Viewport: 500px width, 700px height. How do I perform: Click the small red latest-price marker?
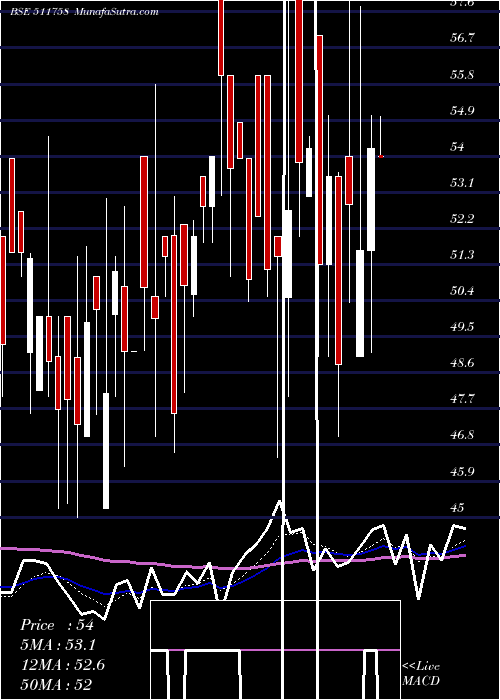coord(381,156)
